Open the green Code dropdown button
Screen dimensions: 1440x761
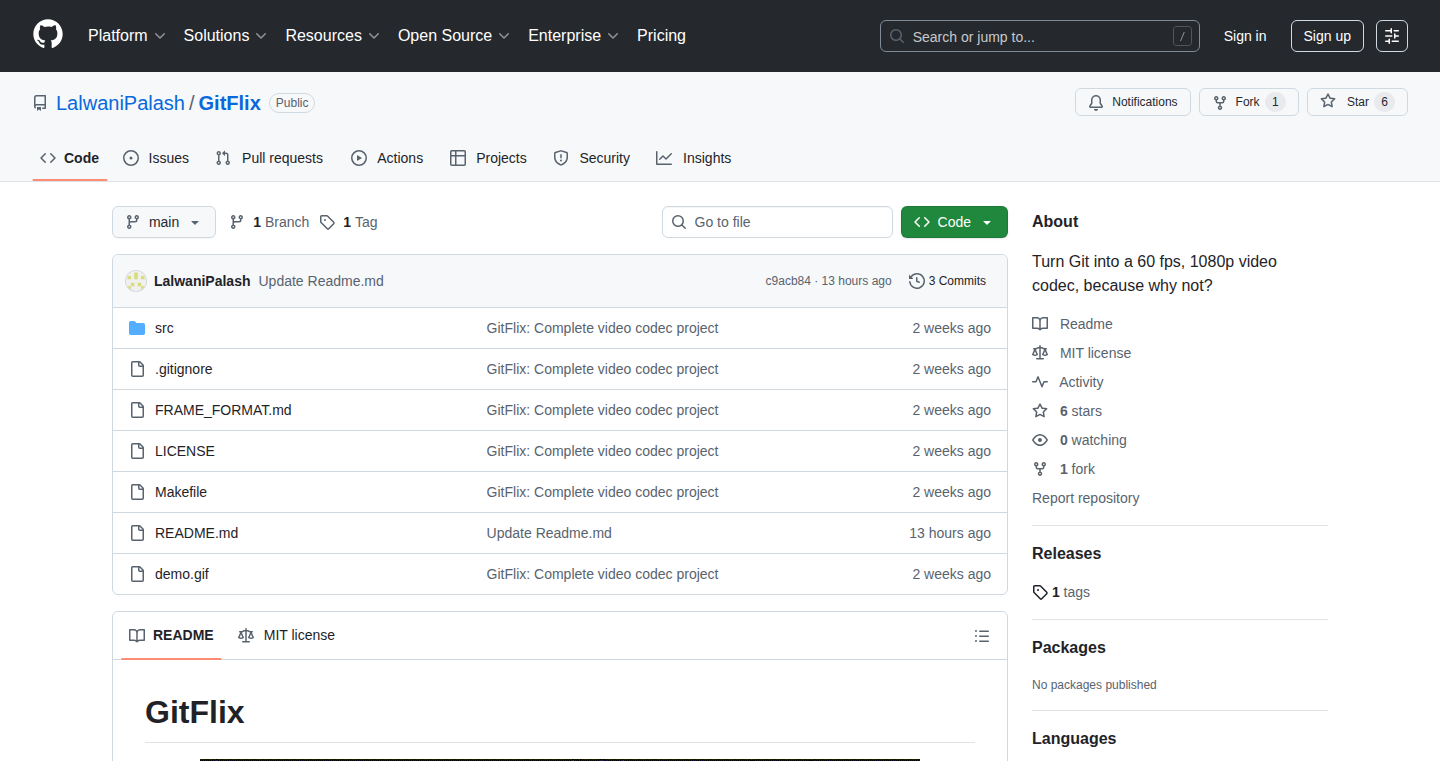coord(954,222)
